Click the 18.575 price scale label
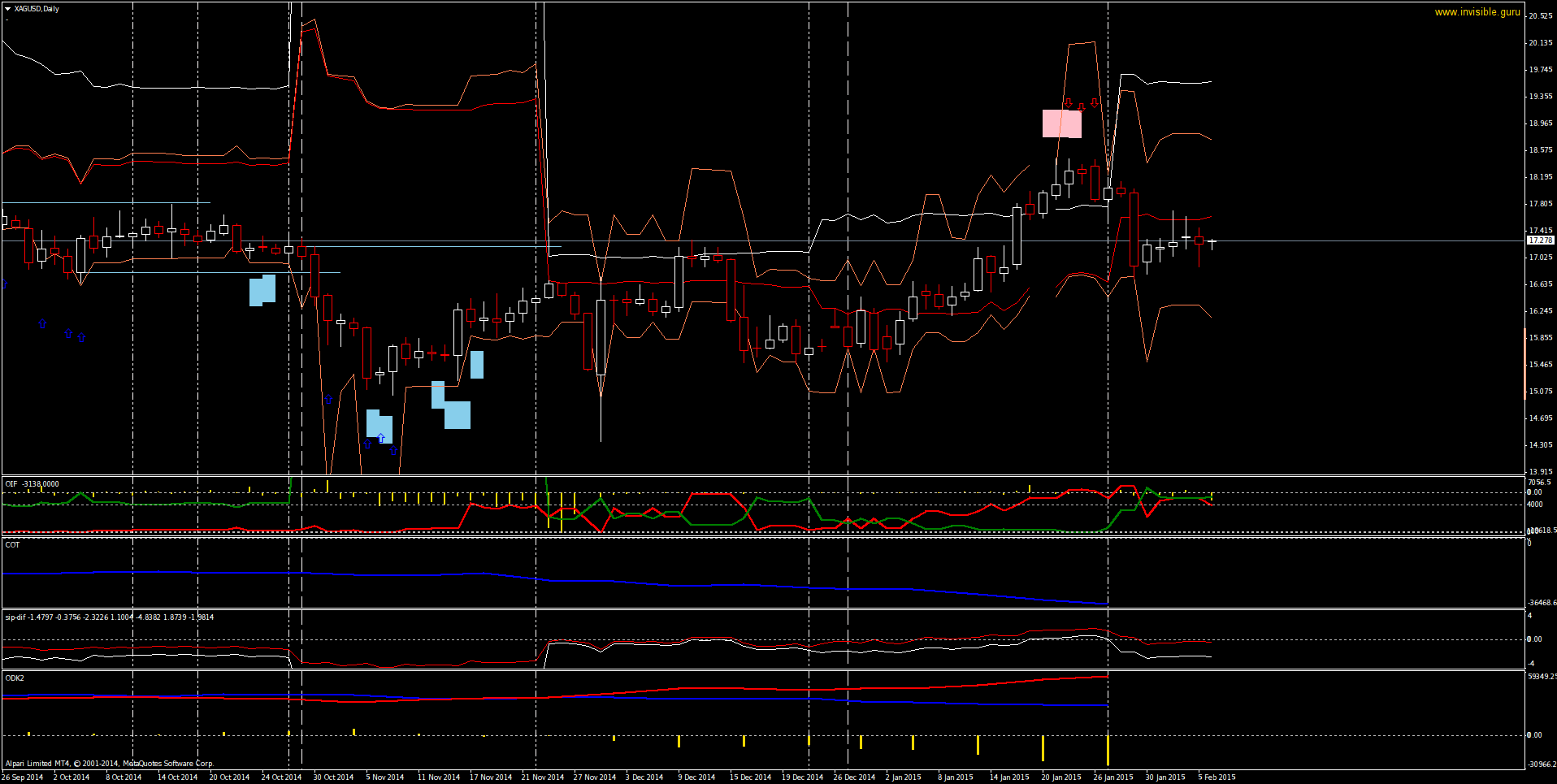The width and height of the screenshot is (1557, 784). click(1541, 150)
